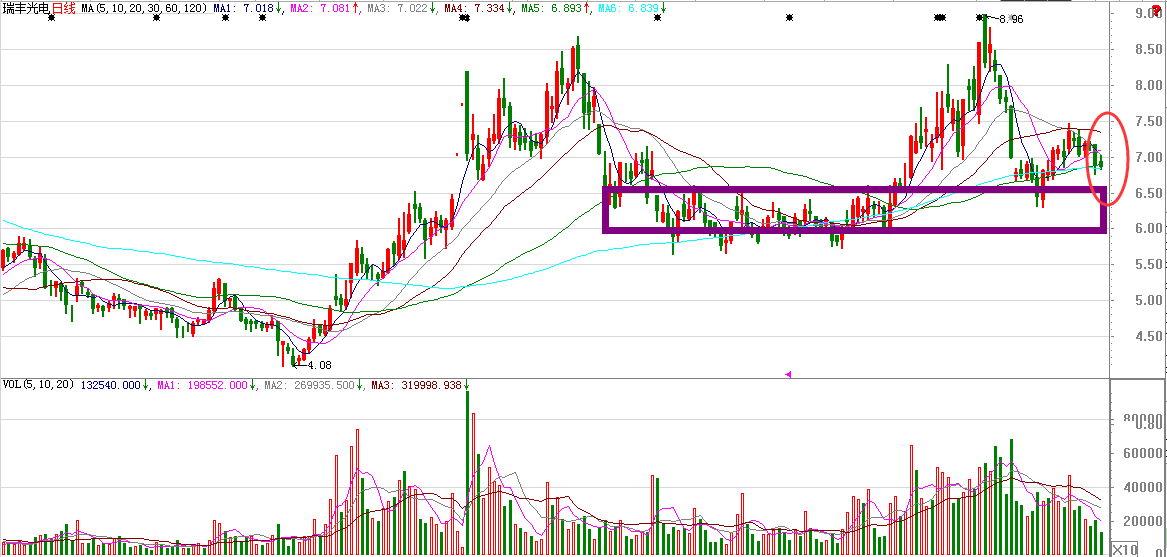This screenshot has width=1167, height=557.
Task: Click the volume MA3 319998.938 legend
Action: coord(417,385)
